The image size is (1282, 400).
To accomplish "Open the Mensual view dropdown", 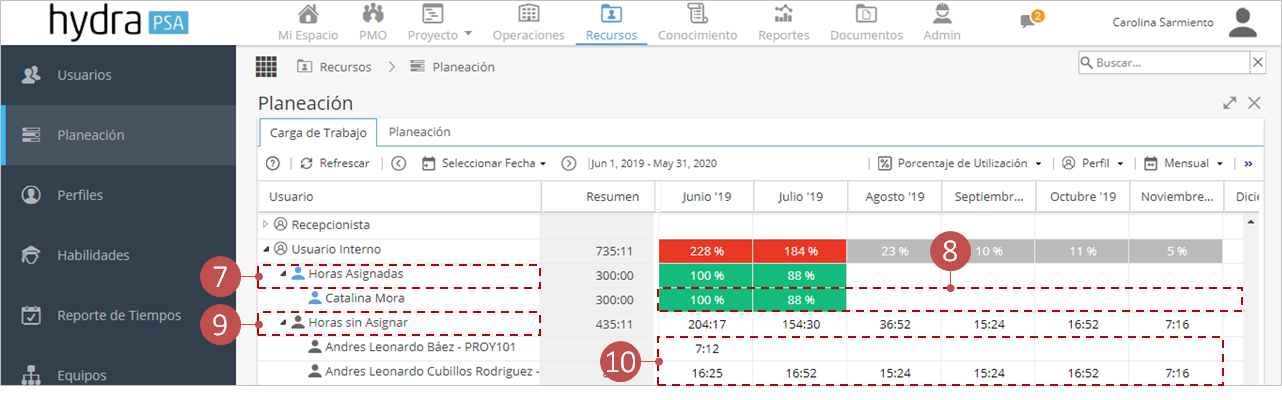I will (x=1184, y=163).
